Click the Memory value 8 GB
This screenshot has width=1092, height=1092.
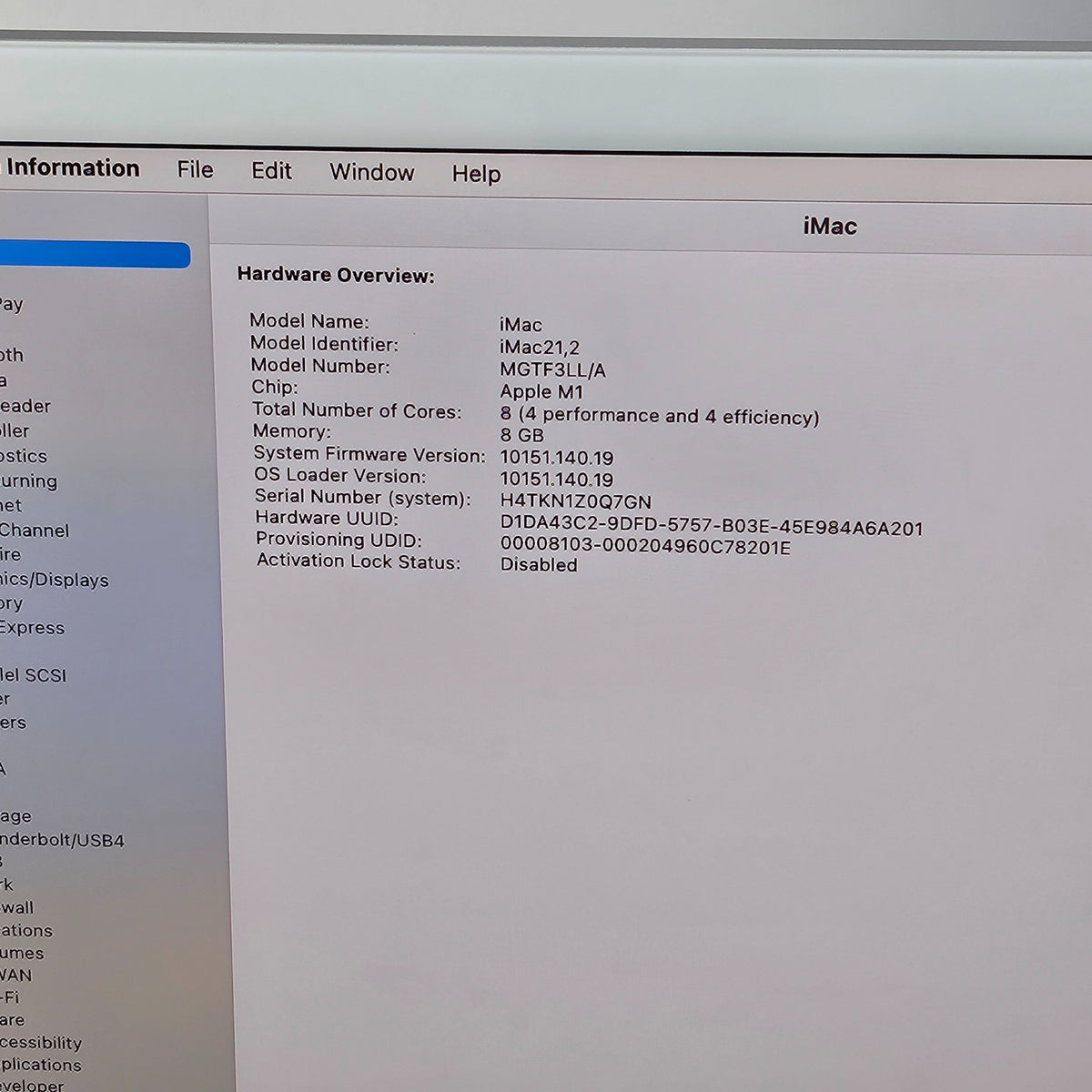tap(522, 435)
